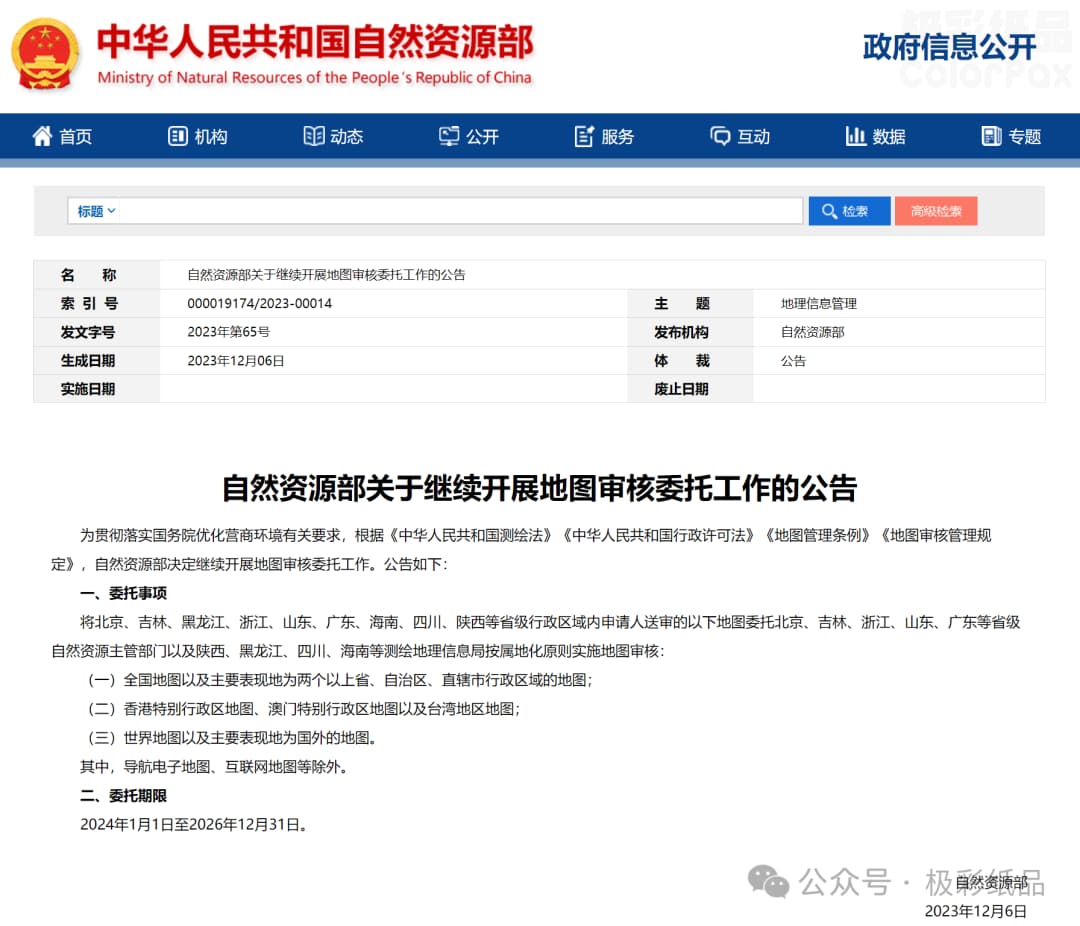Image resolution: width=1080 pixels, height=926 pixels.
Task: Click the open-book icon beside 动态
Action: point(313,136)
